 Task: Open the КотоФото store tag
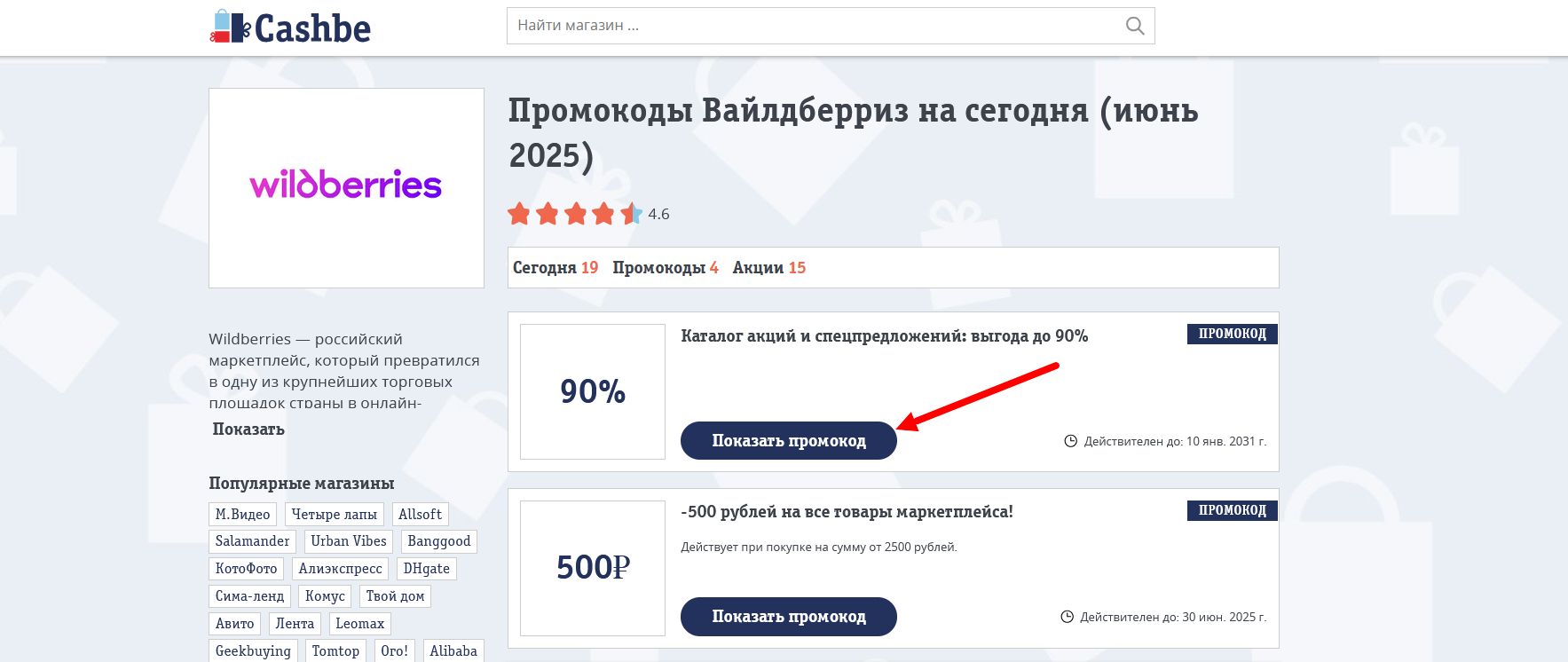click(x=247, y=569)
